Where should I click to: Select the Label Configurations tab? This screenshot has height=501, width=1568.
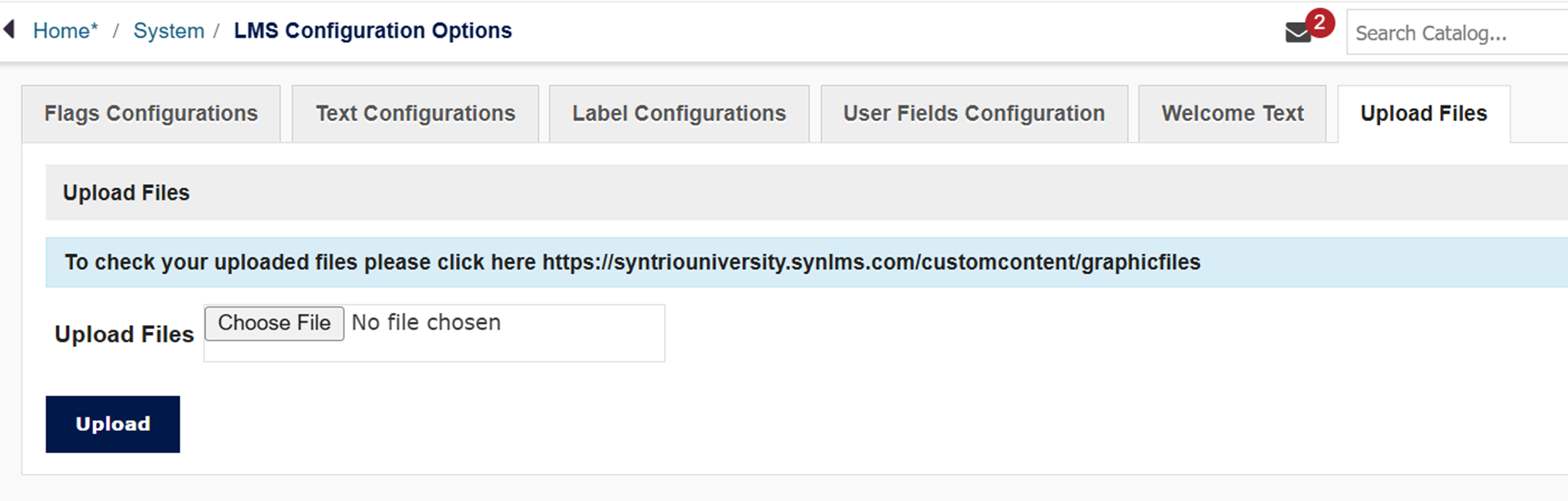coord(678,114)
